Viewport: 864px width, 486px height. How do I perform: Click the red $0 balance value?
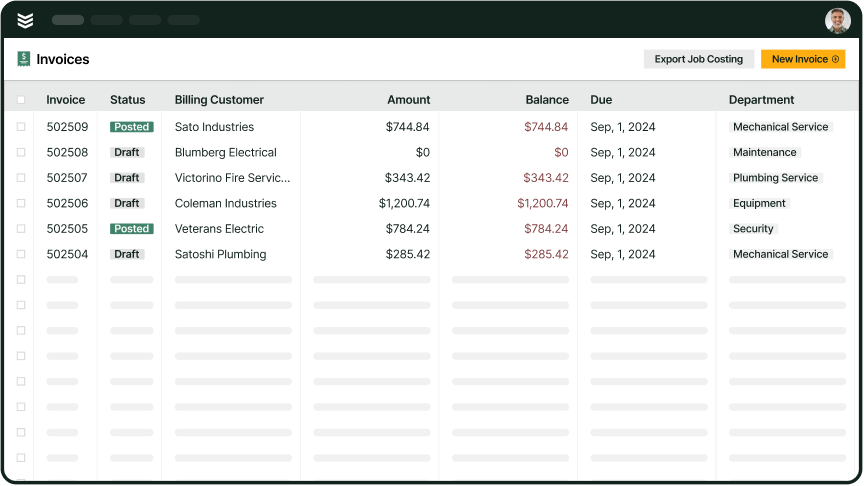tap(561, 152)
